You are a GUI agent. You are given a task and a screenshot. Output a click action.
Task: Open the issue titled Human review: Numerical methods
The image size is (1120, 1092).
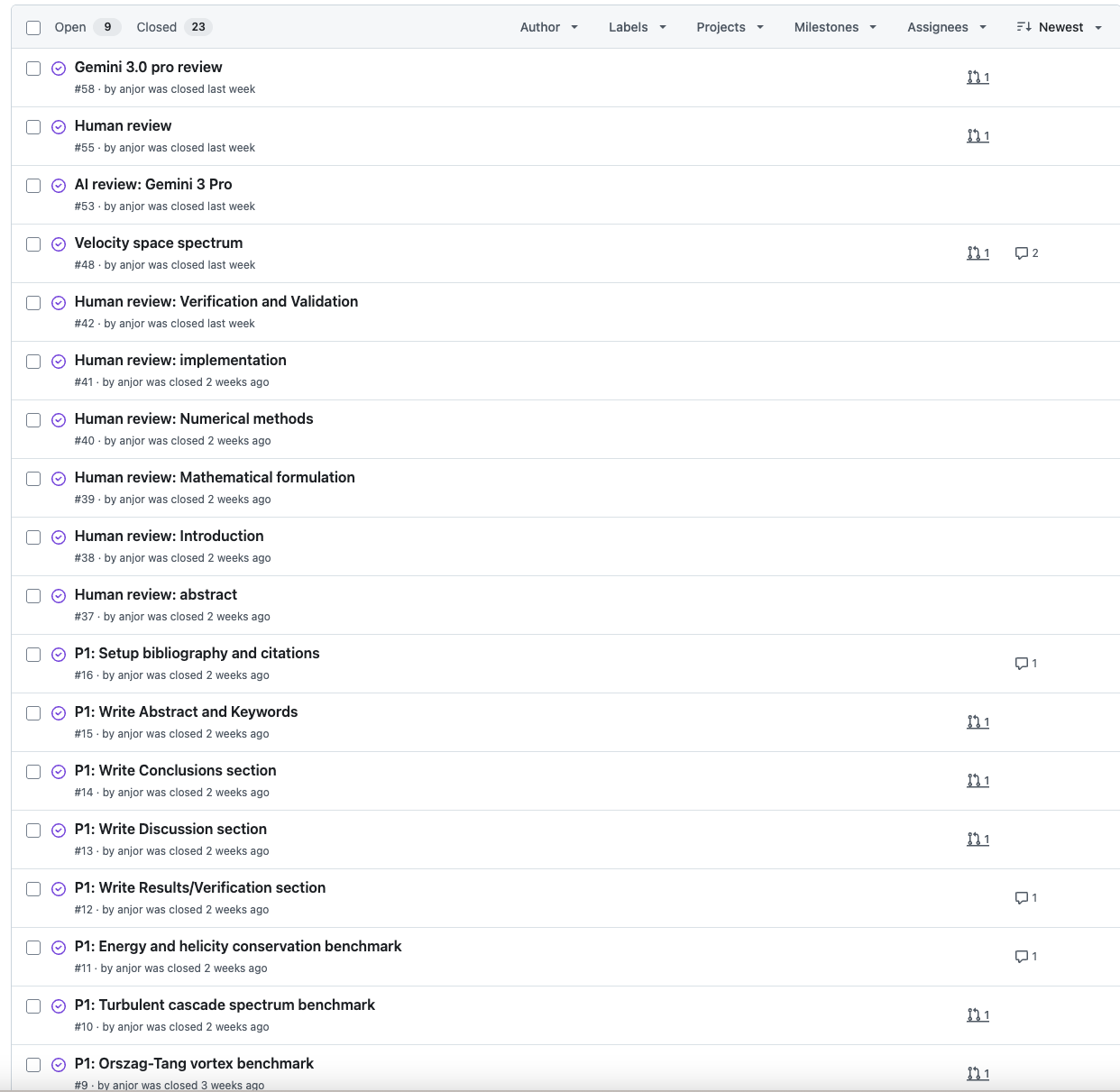tap(193, 418)
